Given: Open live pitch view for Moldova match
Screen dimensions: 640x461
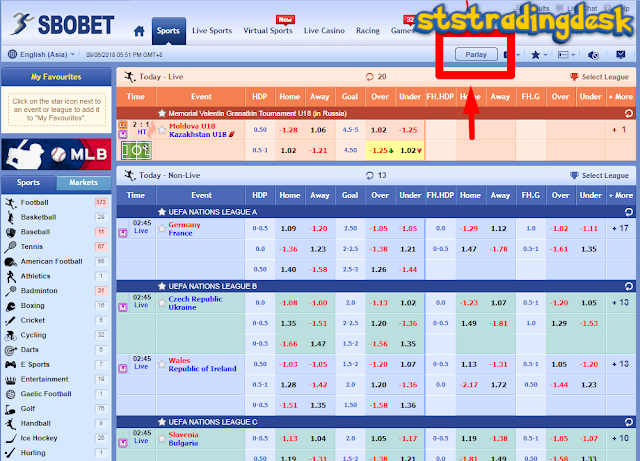Looking at the screenshot, I should click(x=136, y=150).
